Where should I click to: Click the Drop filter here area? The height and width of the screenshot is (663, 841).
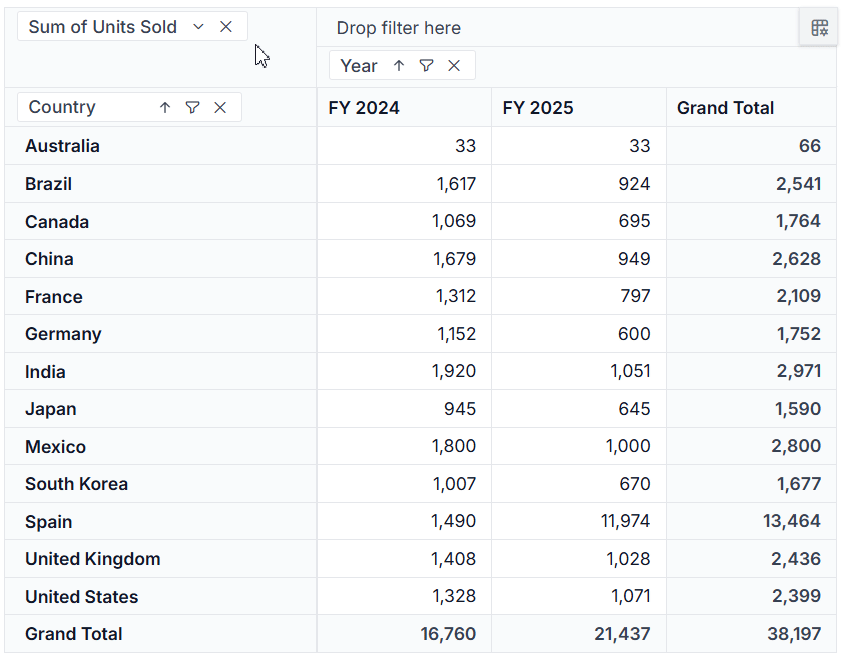point(558,28)
